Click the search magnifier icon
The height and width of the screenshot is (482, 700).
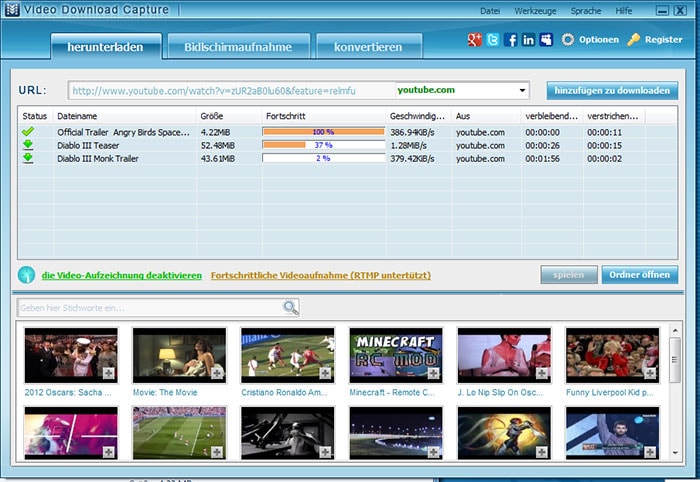pyautogui.click(x=290, y=307)
